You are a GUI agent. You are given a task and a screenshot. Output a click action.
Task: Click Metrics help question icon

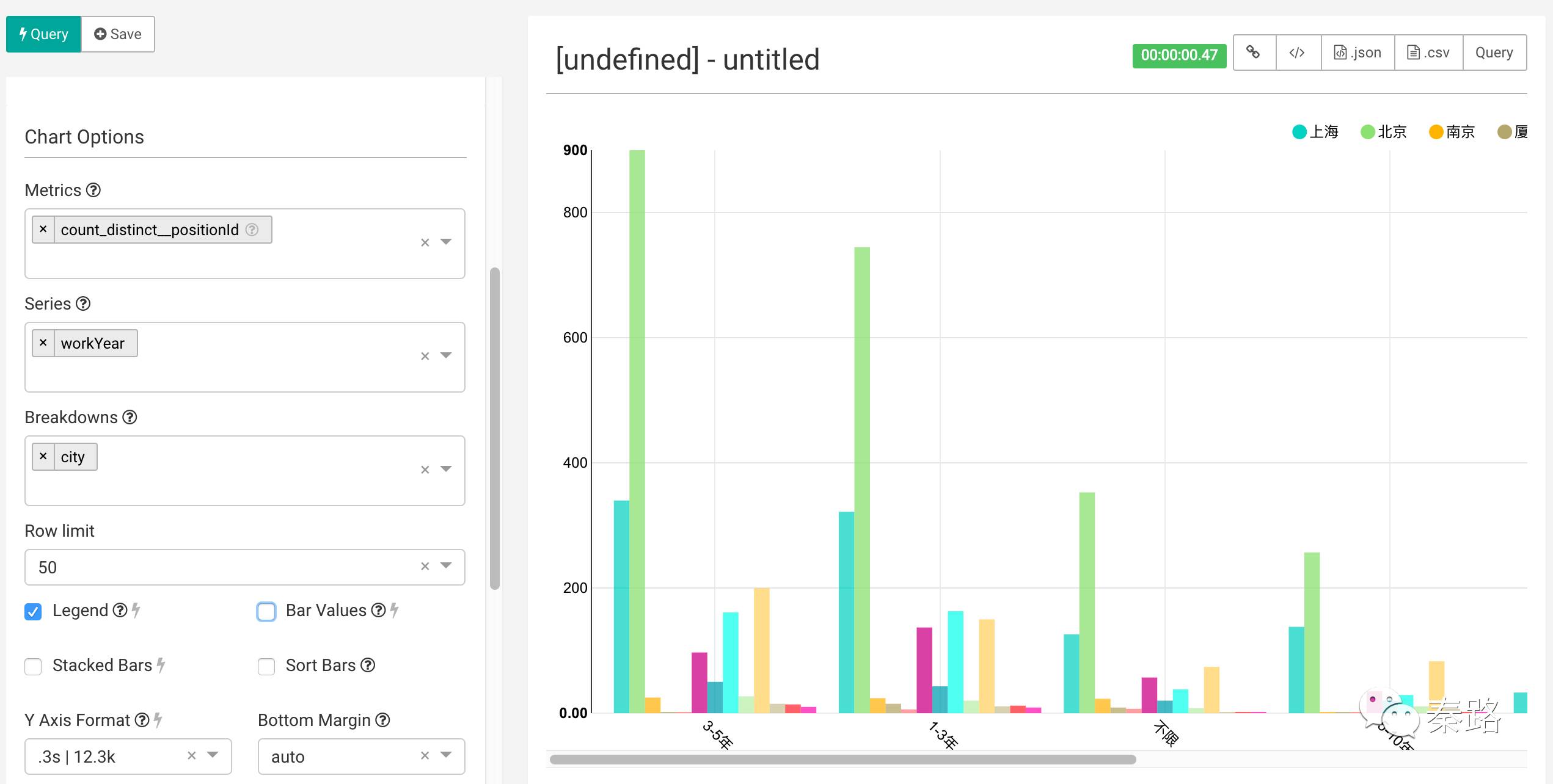coord(93,191)
